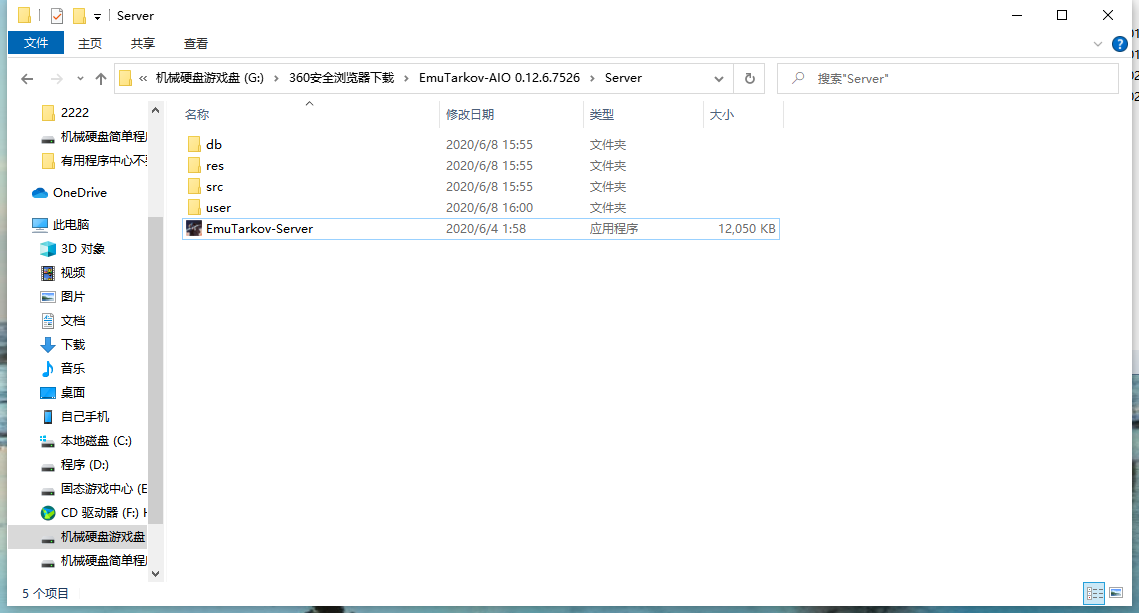Click the Server breadcrumb segment

point(623,78)
